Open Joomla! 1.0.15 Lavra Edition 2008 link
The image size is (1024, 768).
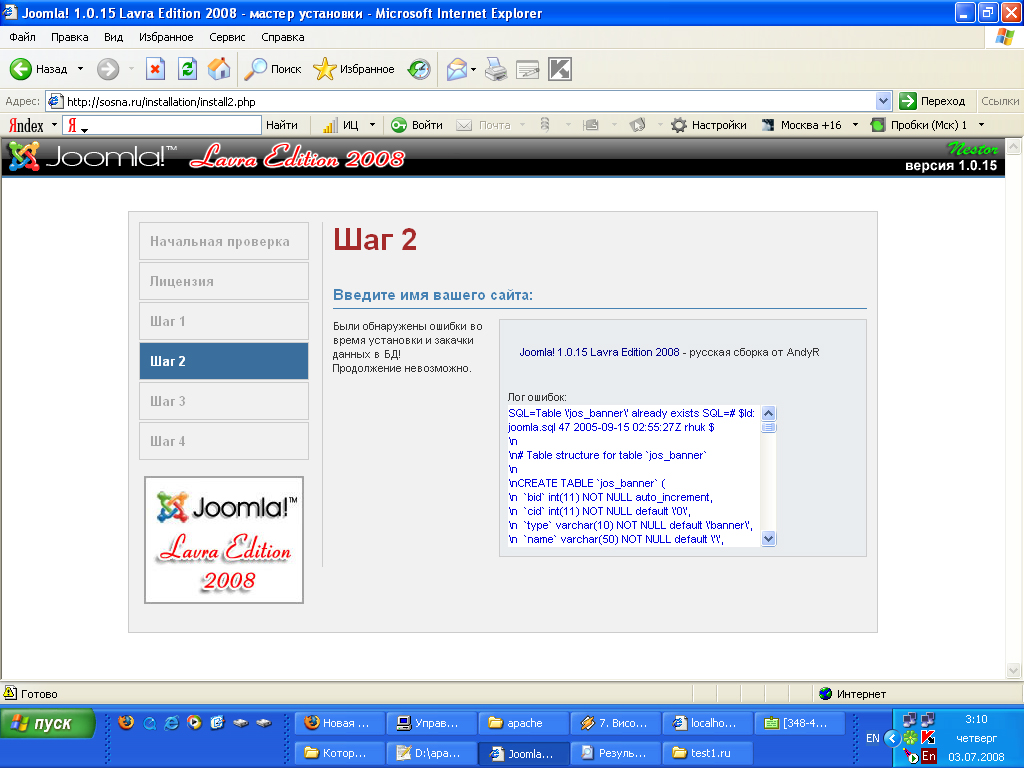600,352
